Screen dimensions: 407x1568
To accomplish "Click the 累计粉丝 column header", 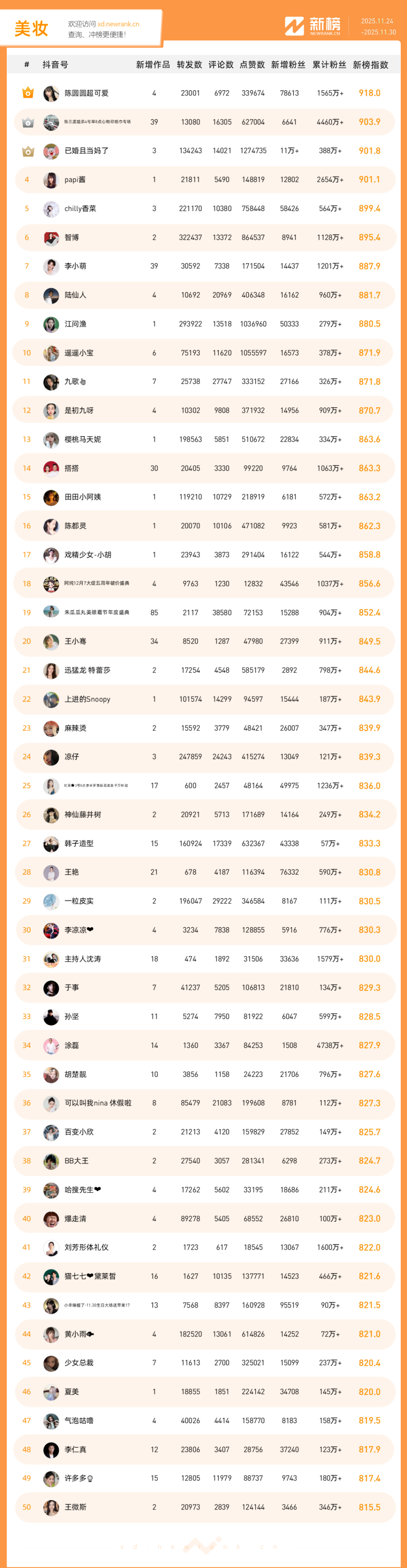I will [x=329, y=65].
